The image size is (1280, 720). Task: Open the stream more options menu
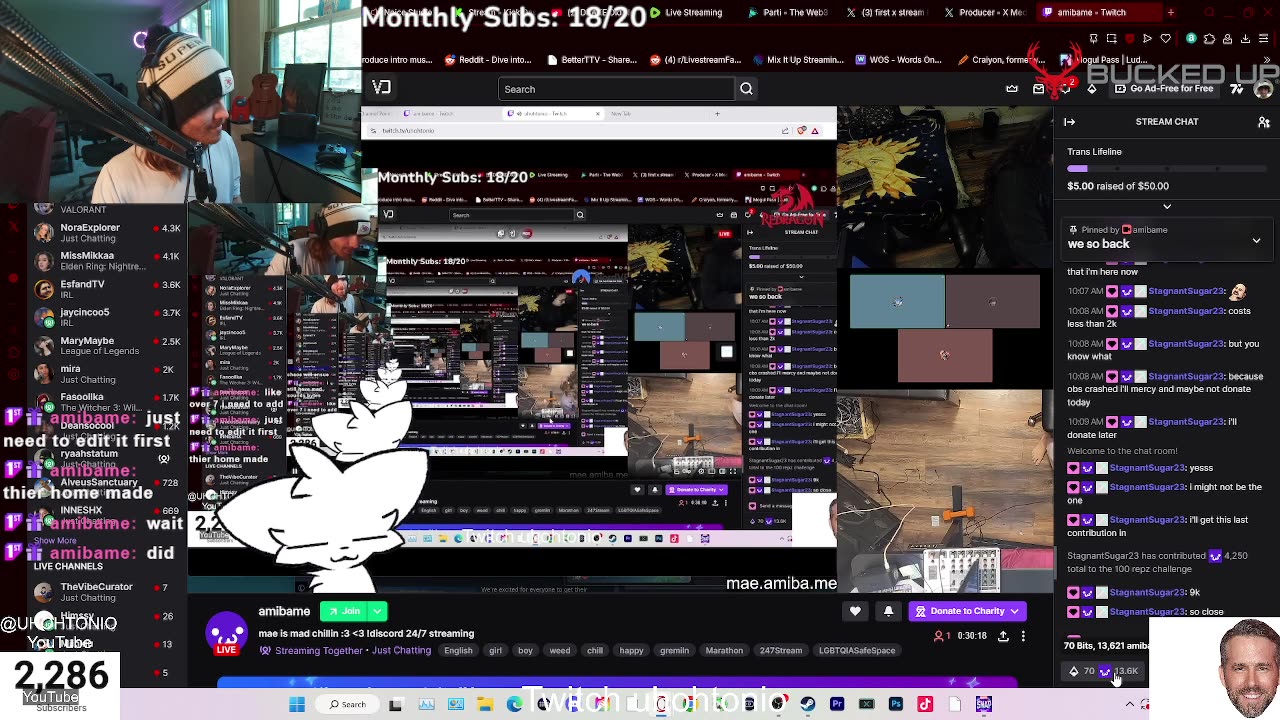pos(1023,636)
